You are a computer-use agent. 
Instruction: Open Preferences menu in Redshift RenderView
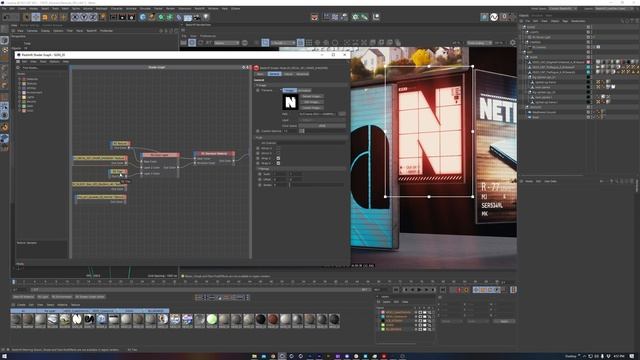click(x=208, y=36)
